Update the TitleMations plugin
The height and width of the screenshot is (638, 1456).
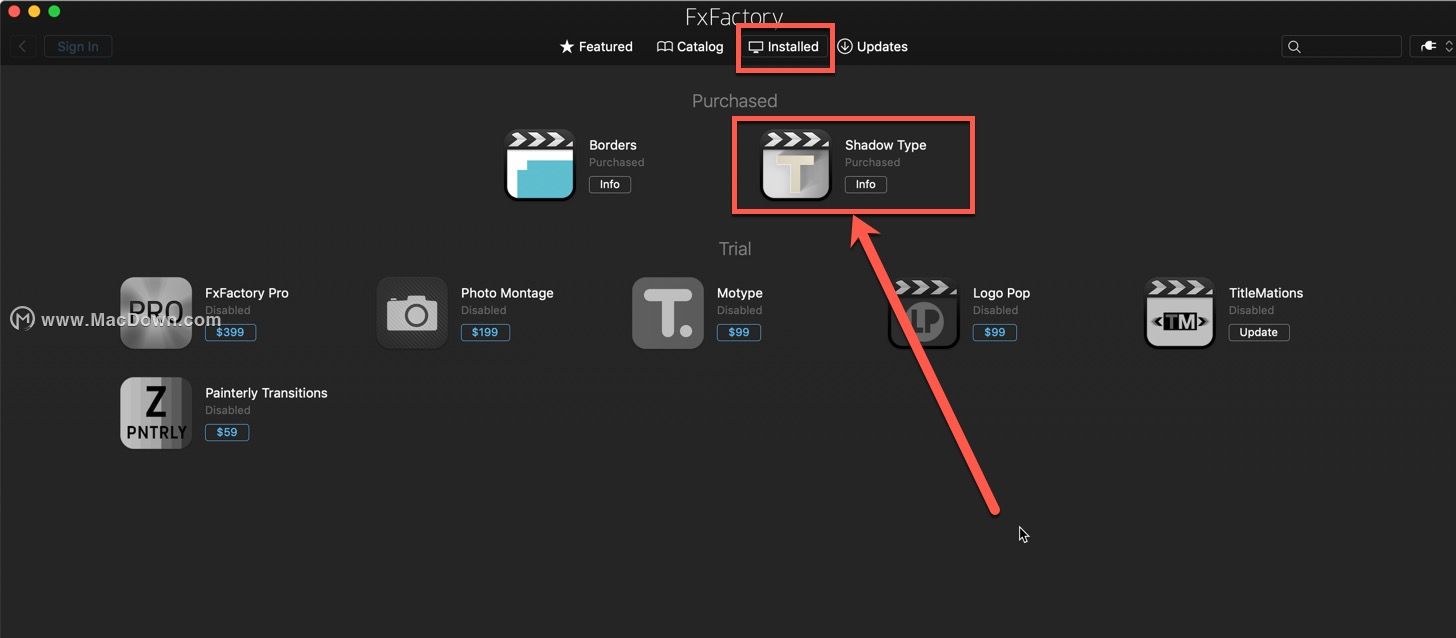coord(1259,332)
